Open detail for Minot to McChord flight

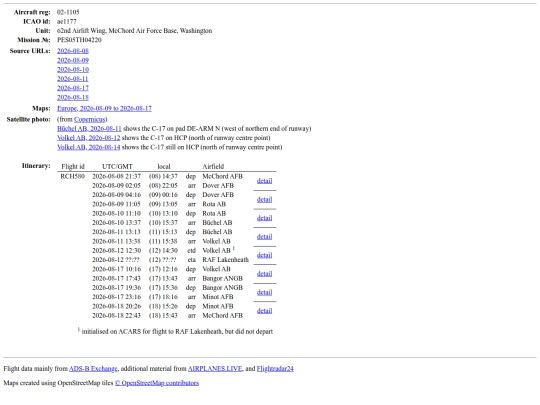point(264,311)
